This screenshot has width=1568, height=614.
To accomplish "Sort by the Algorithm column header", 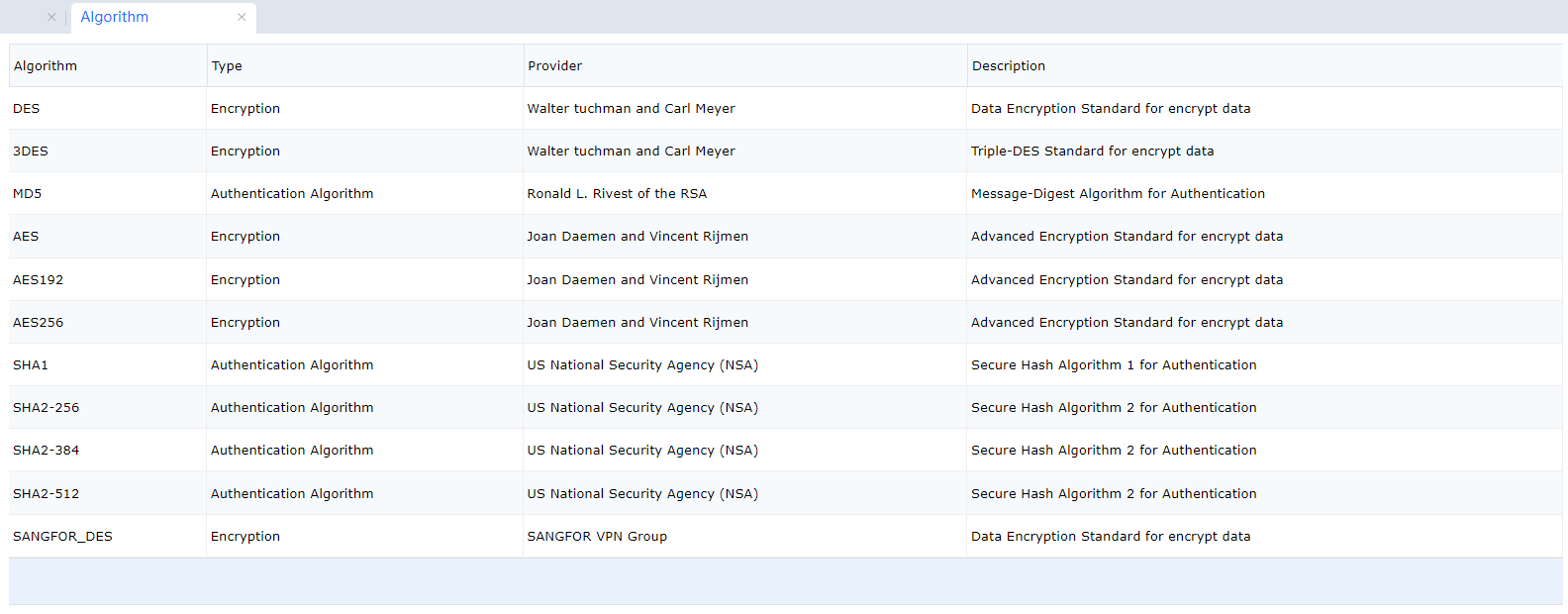I will tap(46, 66).
